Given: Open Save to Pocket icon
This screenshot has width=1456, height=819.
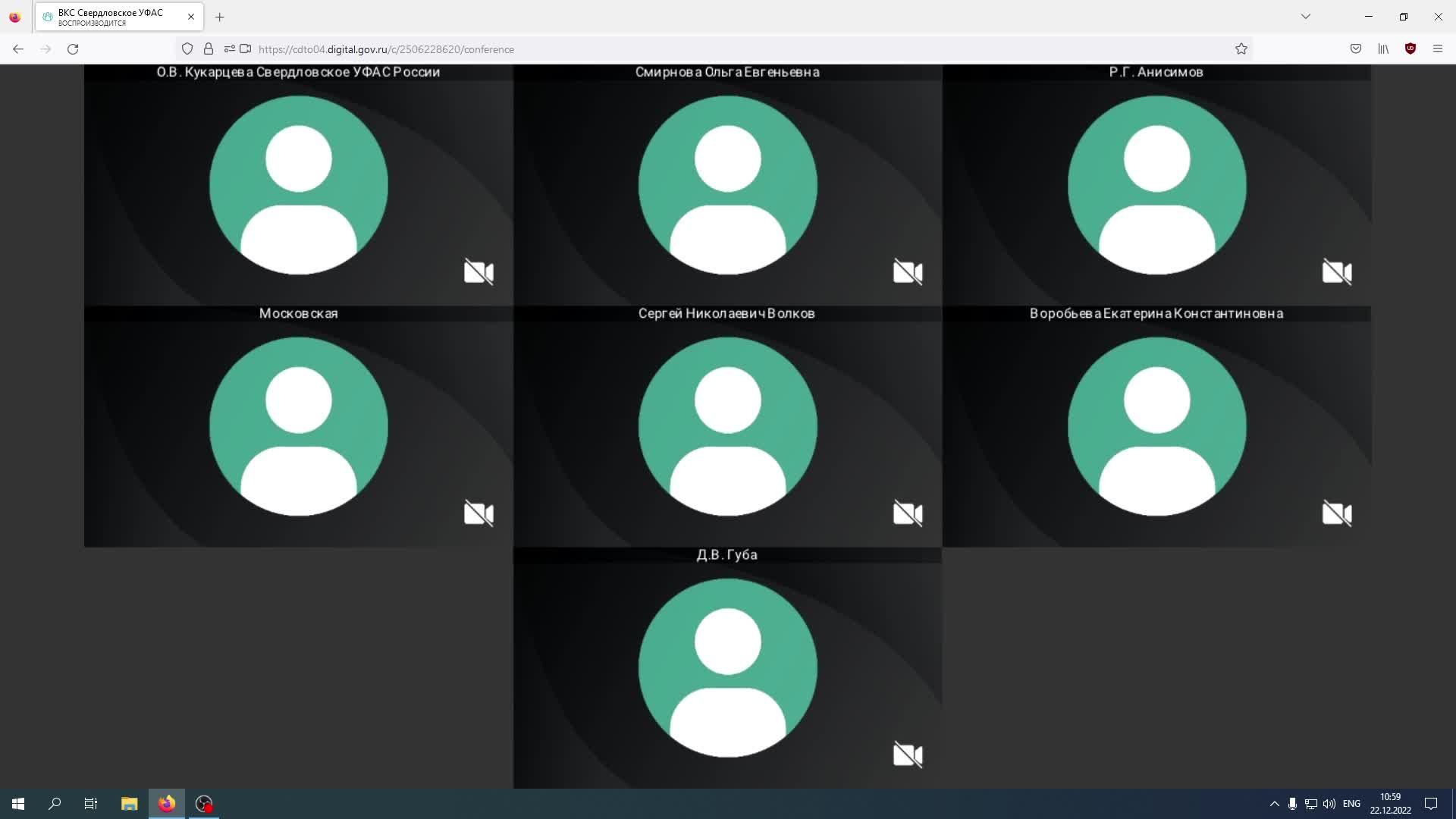Looking at the screenshot, I should (1356, 49).
